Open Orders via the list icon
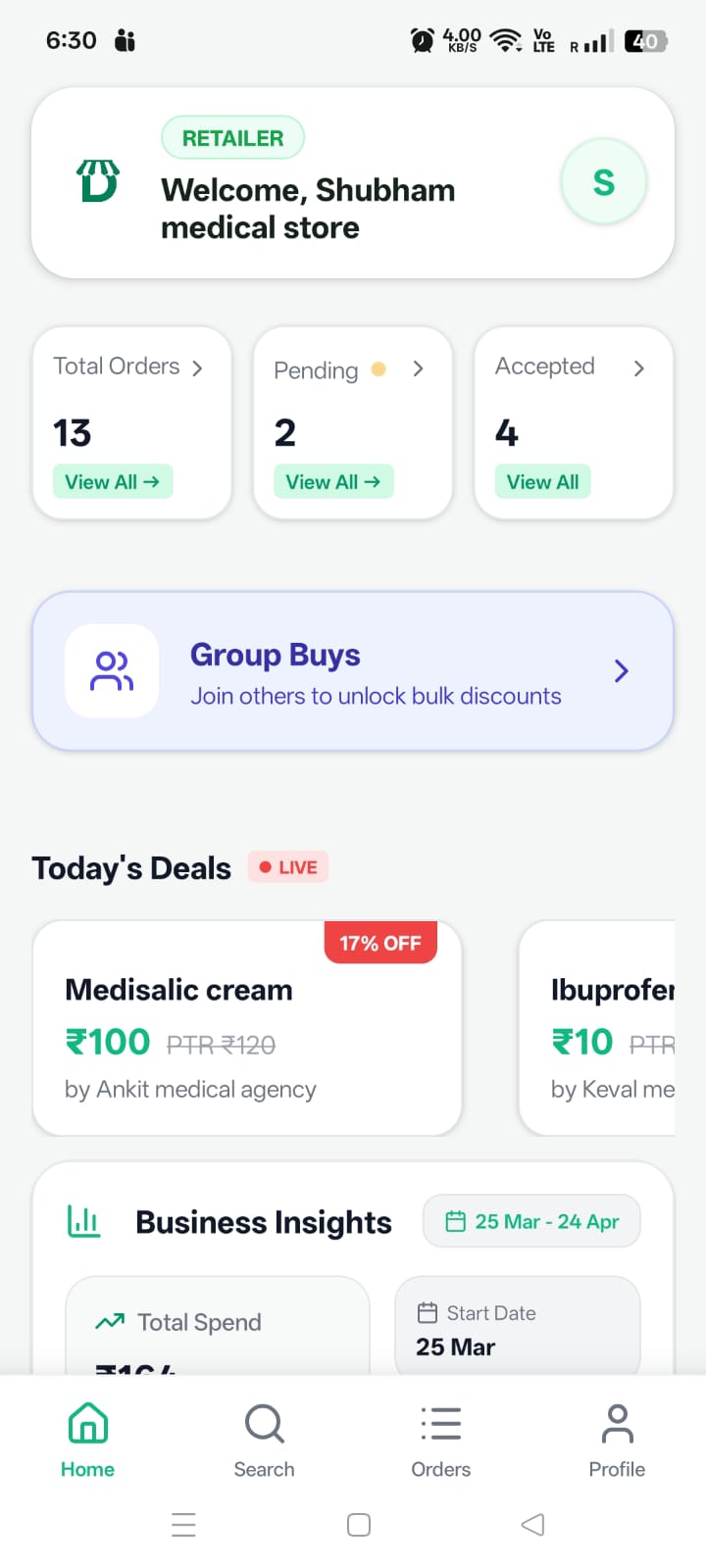This screenshot has height=1568, width=706. click(440, 1423)
